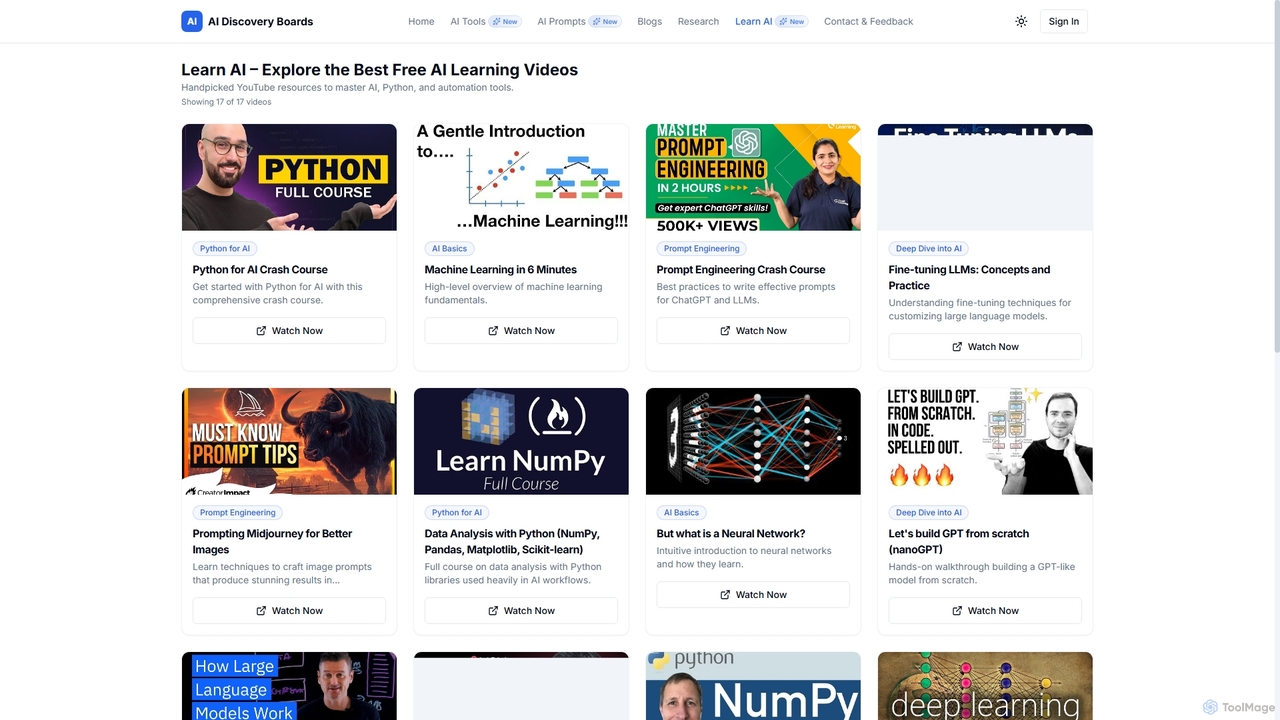Open the AI Tools menu item
Image resolution: width=1280 pixels, height=720 pixels.
467,21
